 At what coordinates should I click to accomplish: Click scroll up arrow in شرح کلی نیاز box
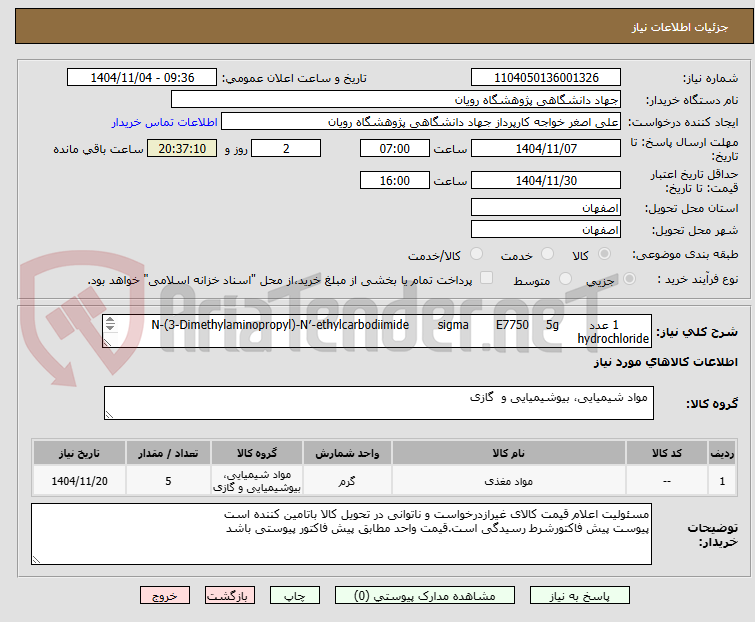click(110, 320)
